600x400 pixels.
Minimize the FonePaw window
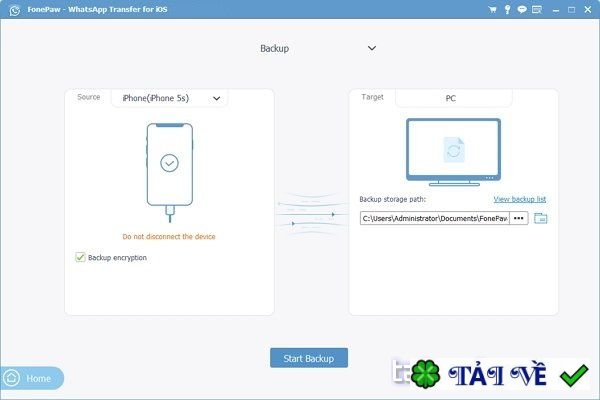coord(556,10)
